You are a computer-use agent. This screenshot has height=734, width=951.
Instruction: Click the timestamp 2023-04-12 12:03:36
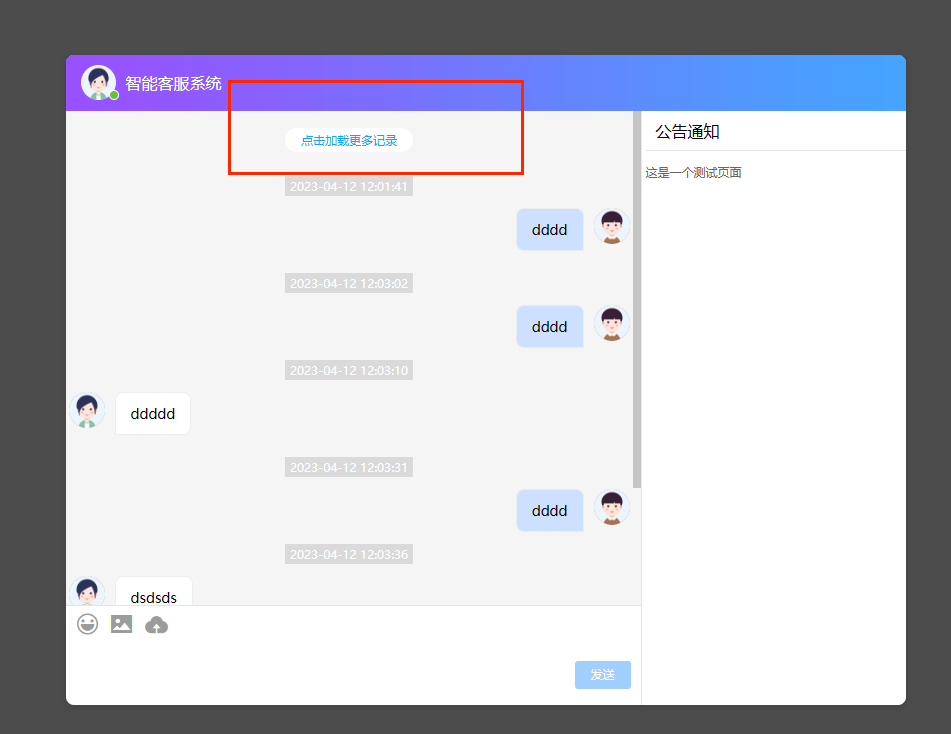pyautogui.click(x=349, y=554)
